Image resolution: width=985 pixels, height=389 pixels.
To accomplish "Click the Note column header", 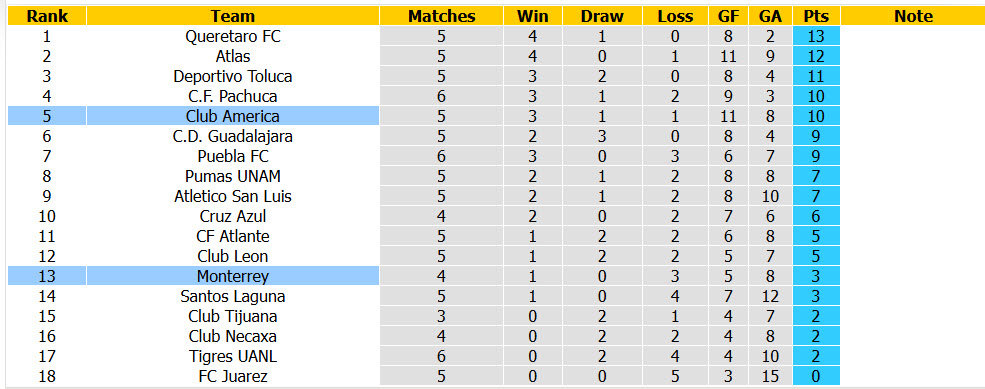I will point(913,16).
